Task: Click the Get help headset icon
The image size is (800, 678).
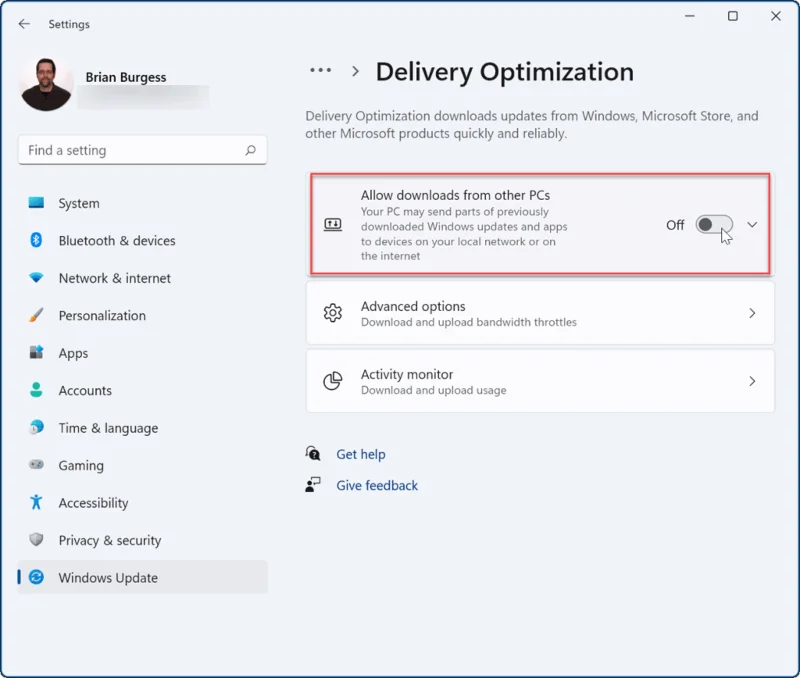Action: point(313,453)
